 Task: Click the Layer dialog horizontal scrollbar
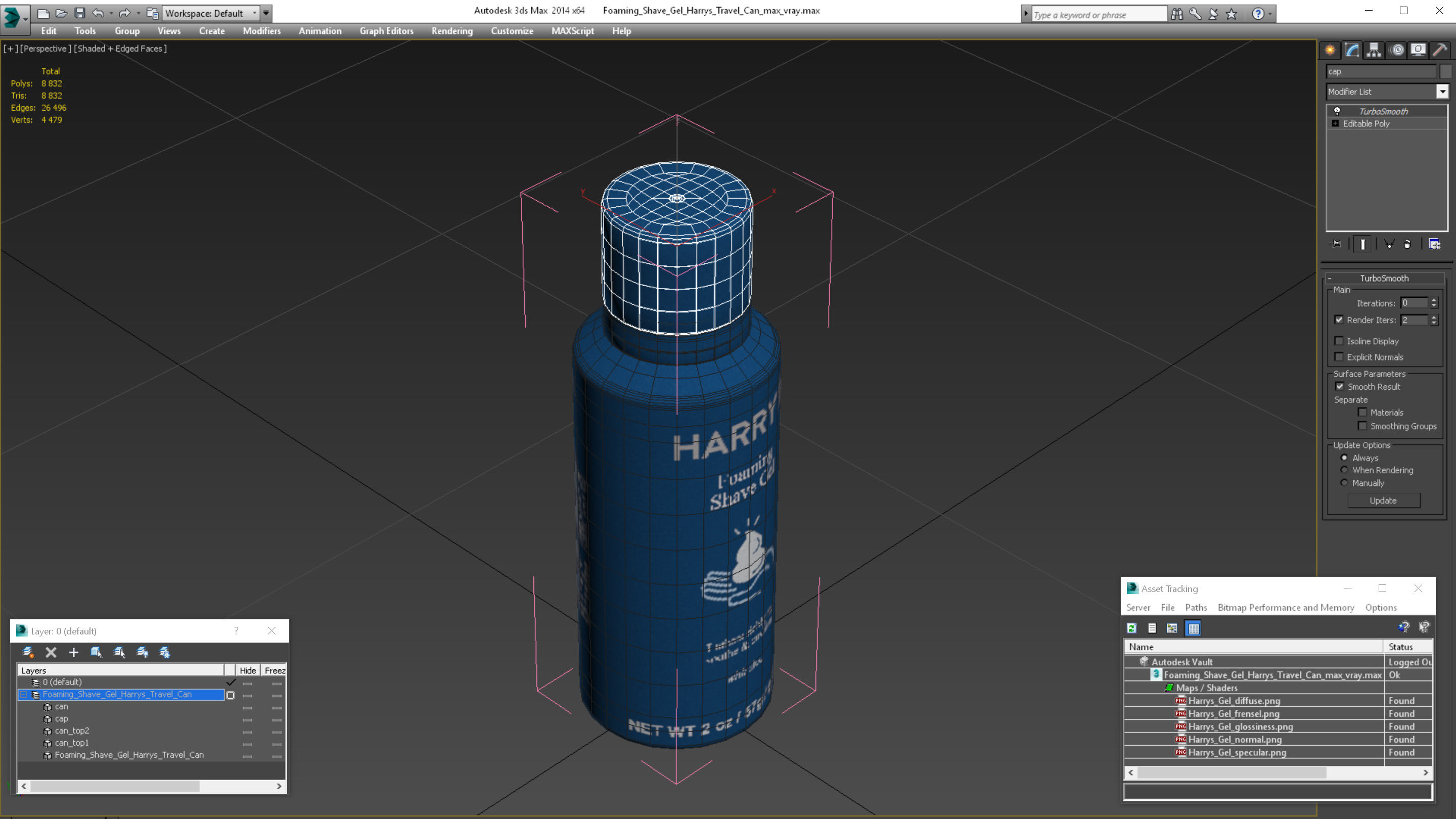coord(152,786)
